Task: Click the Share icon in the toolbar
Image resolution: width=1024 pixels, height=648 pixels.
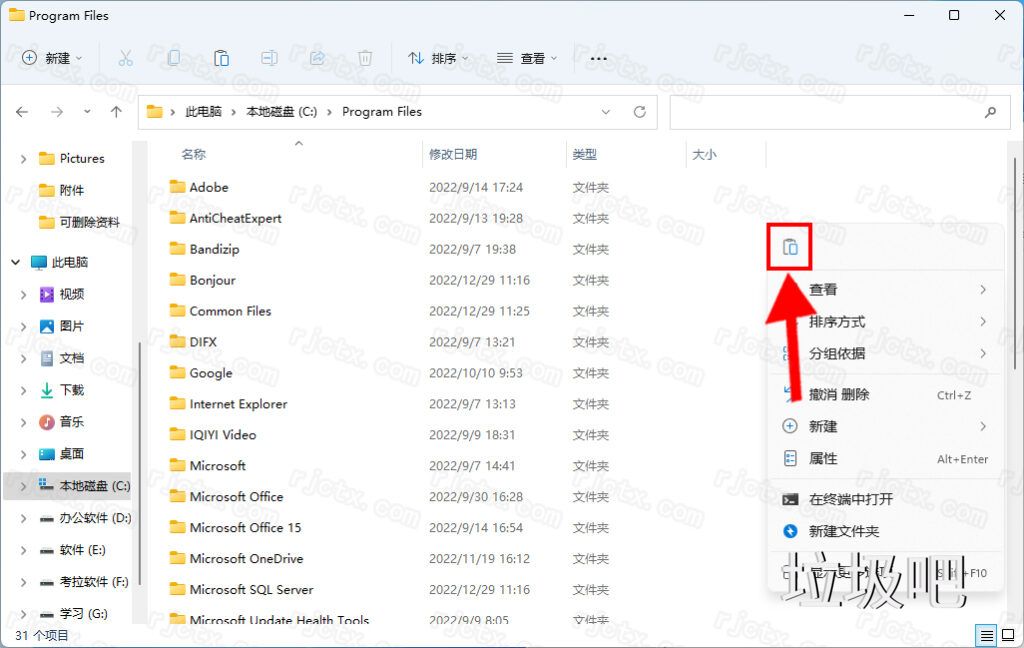Action: (317, 58)
